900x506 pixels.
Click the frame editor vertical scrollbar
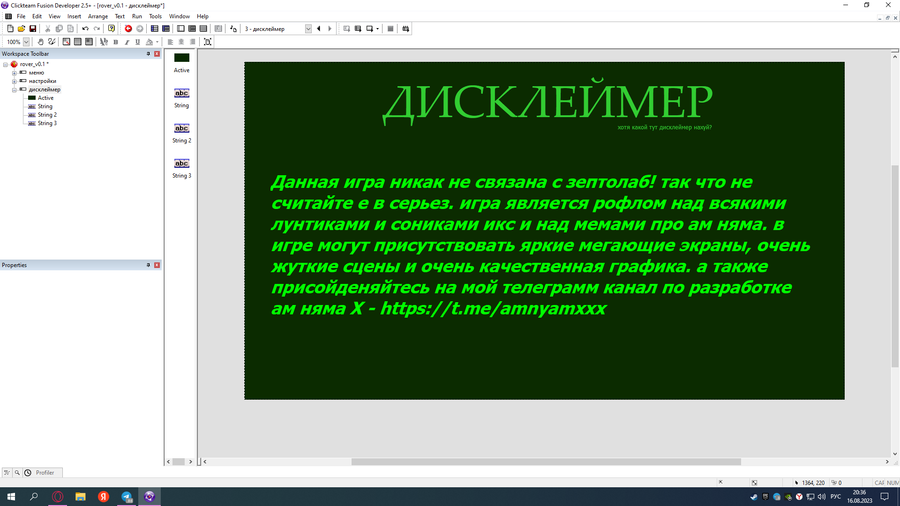[895, 266]
